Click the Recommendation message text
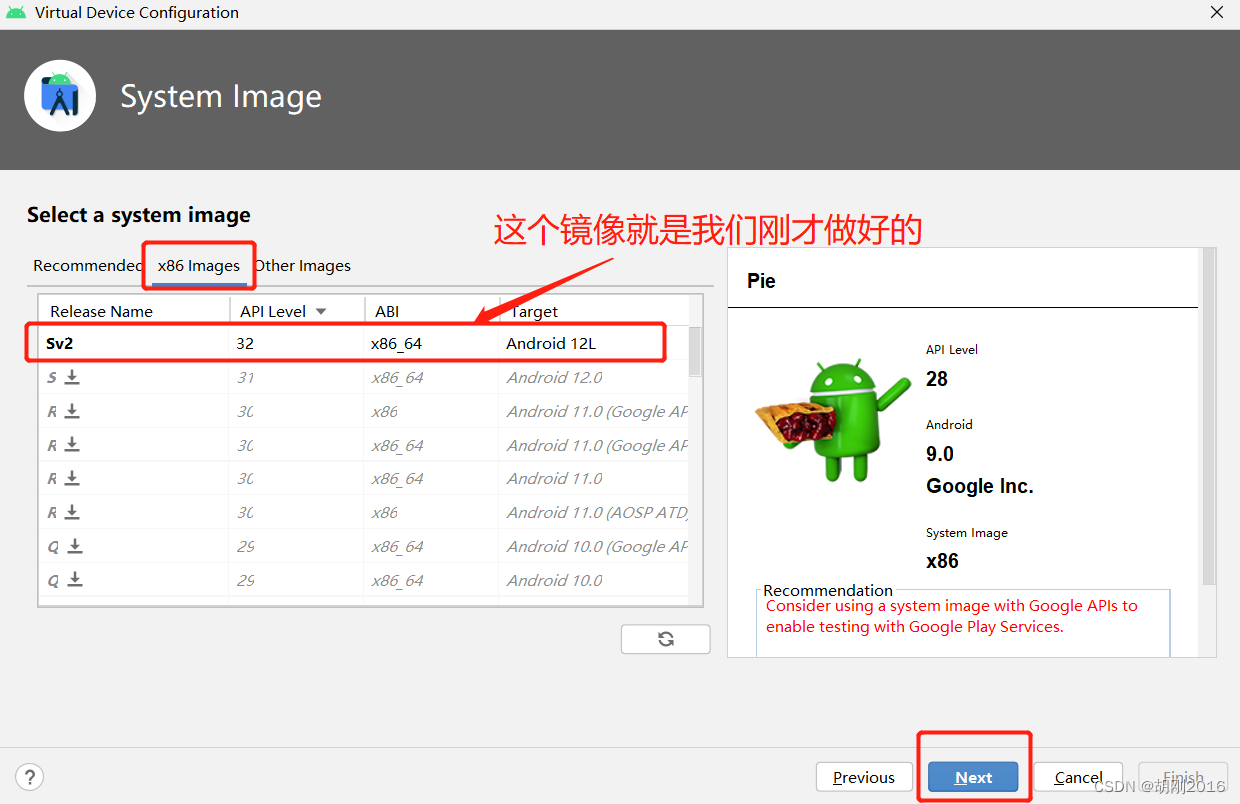The width and height of the screenshot is (1240, 804). click(952, 616)
